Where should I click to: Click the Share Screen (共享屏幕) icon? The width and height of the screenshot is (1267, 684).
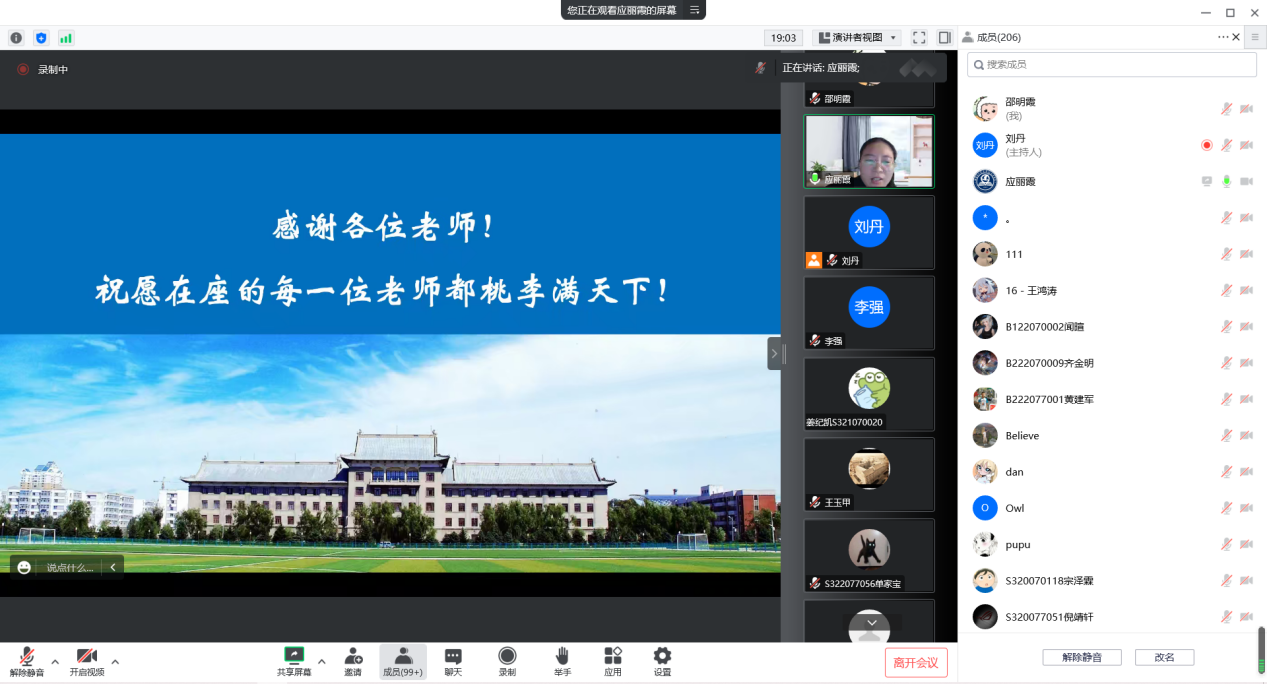pos(294,661)
